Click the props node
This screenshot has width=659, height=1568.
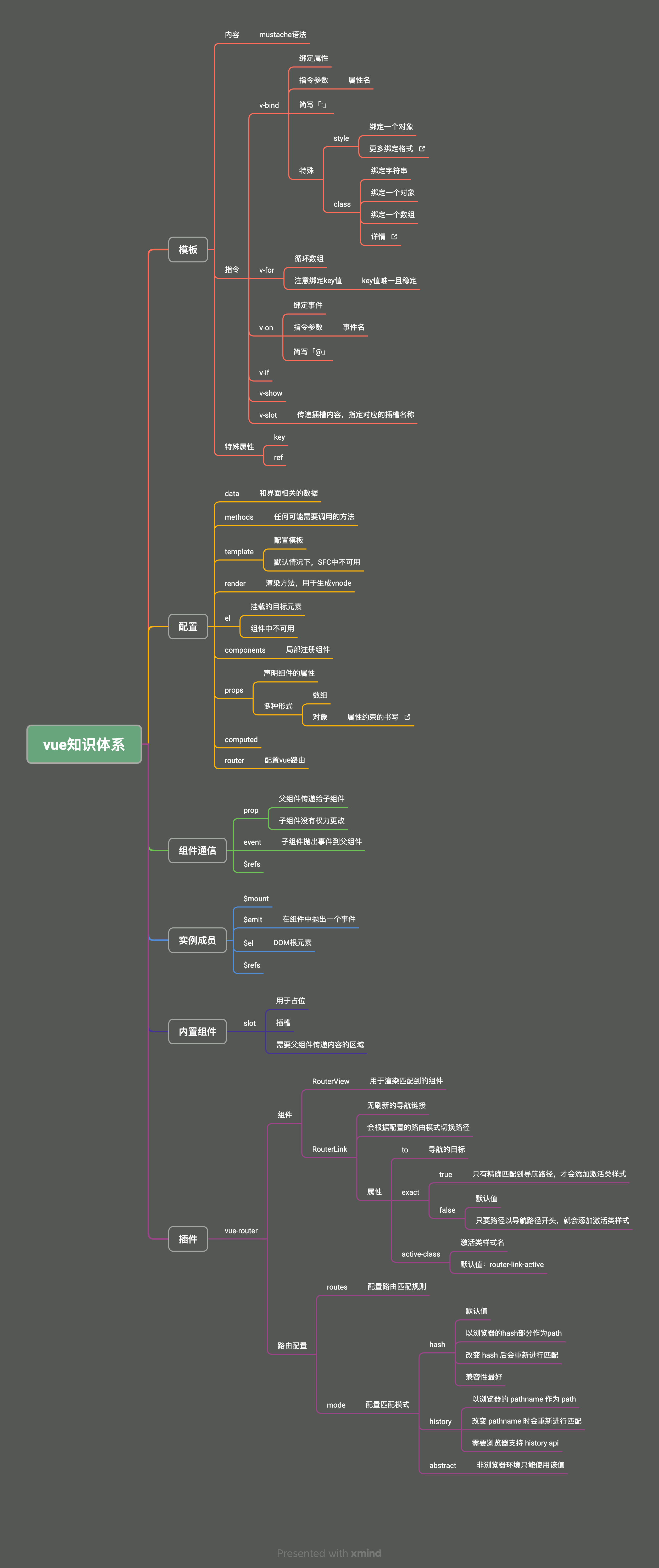coord(234,690)
